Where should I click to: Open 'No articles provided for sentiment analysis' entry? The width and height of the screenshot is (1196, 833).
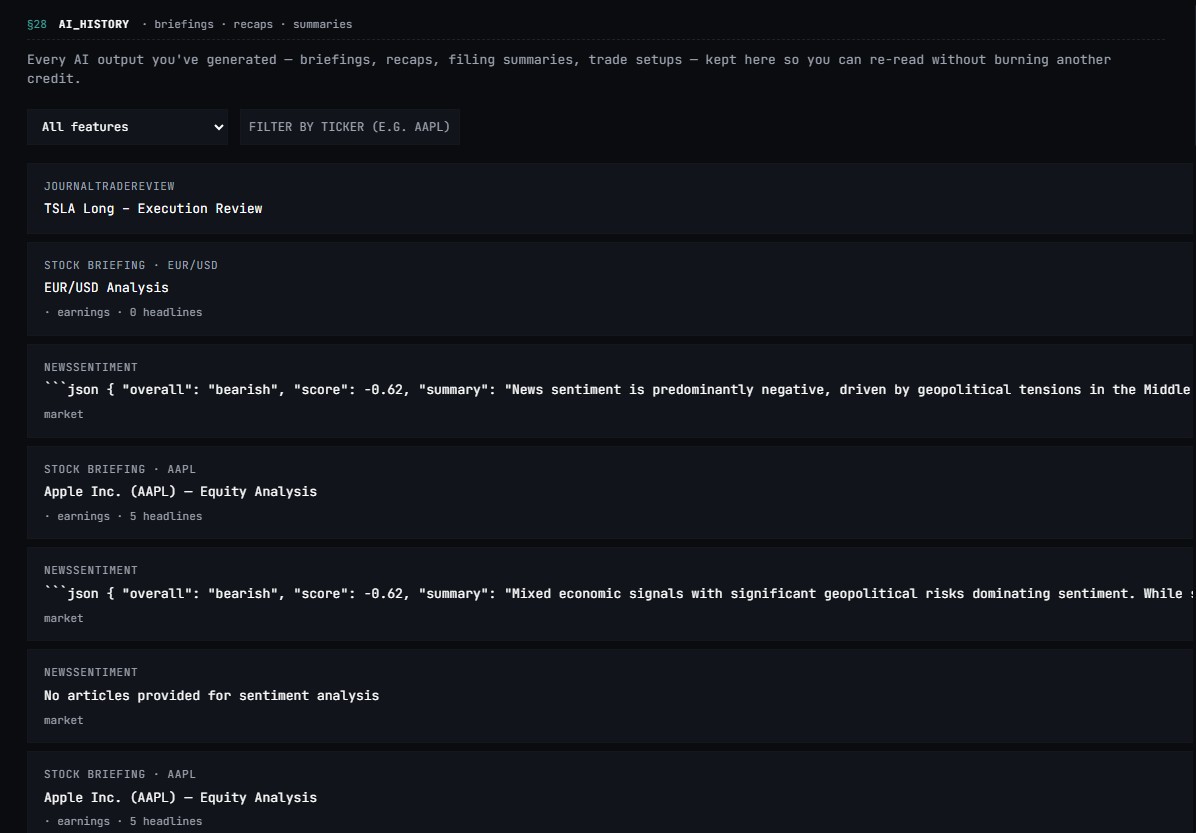(x=610, y=696)
